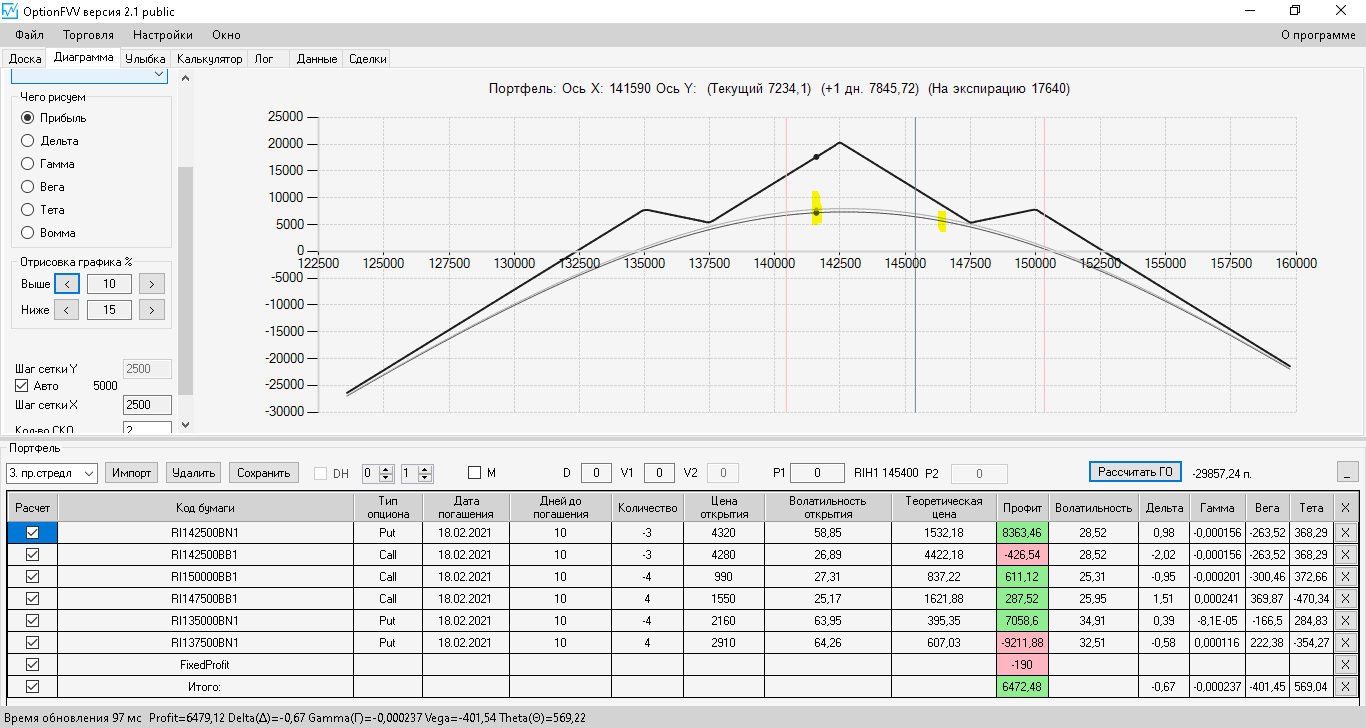Click the OptionFVV app icon in title bar
This screenshot has height=728, width=1366.
(11, 11)
